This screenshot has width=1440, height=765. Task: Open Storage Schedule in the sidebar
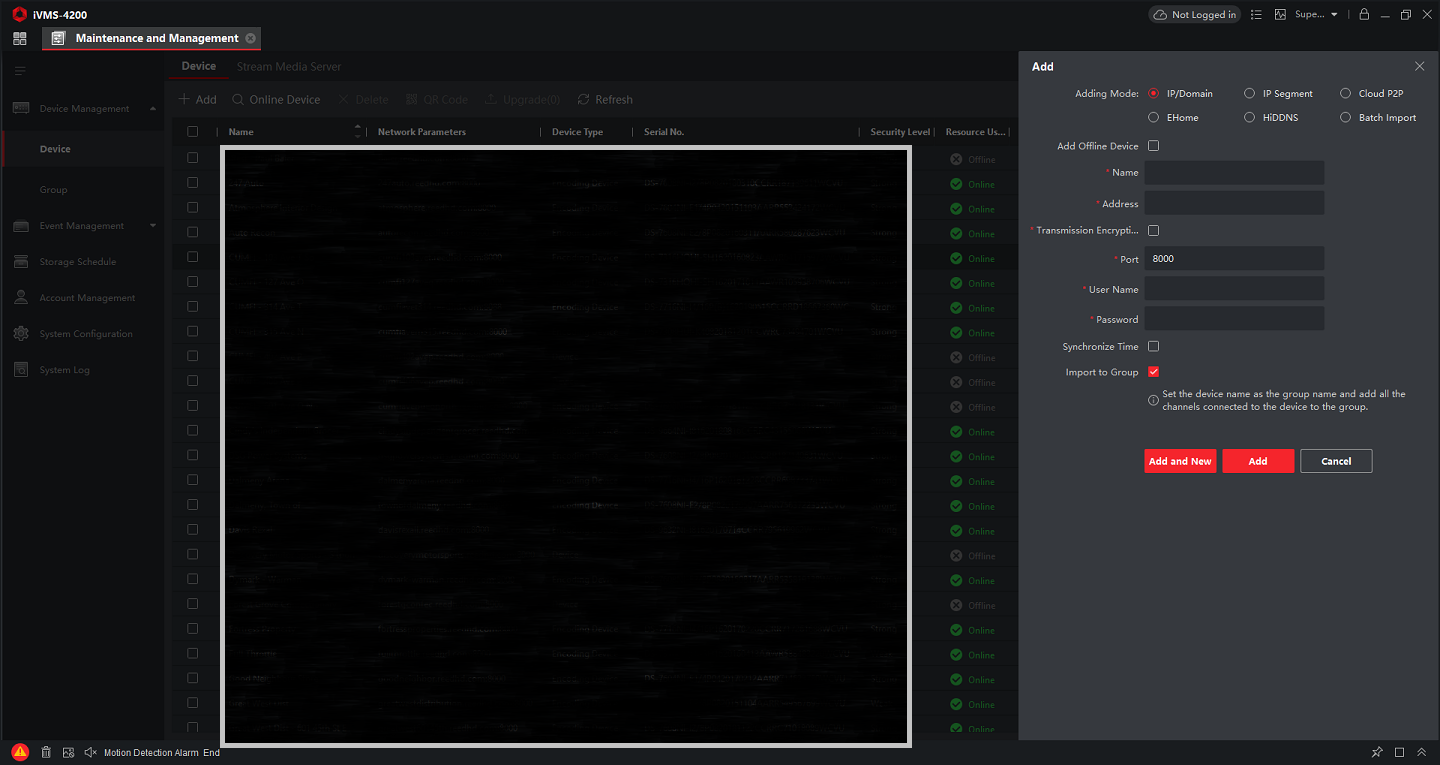[77, 262]
